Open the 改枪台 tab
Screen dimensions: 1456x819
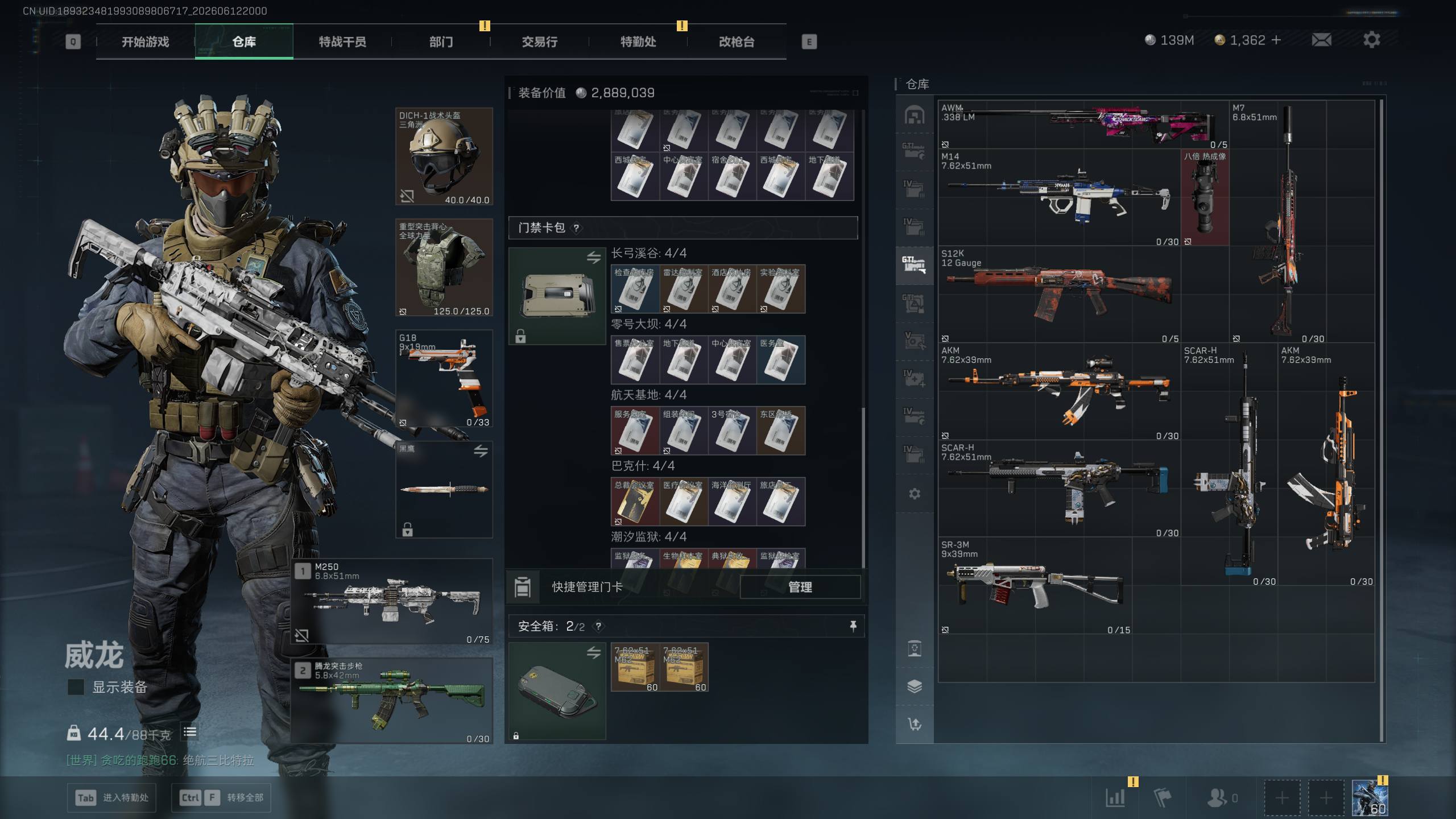pos(737,42)
